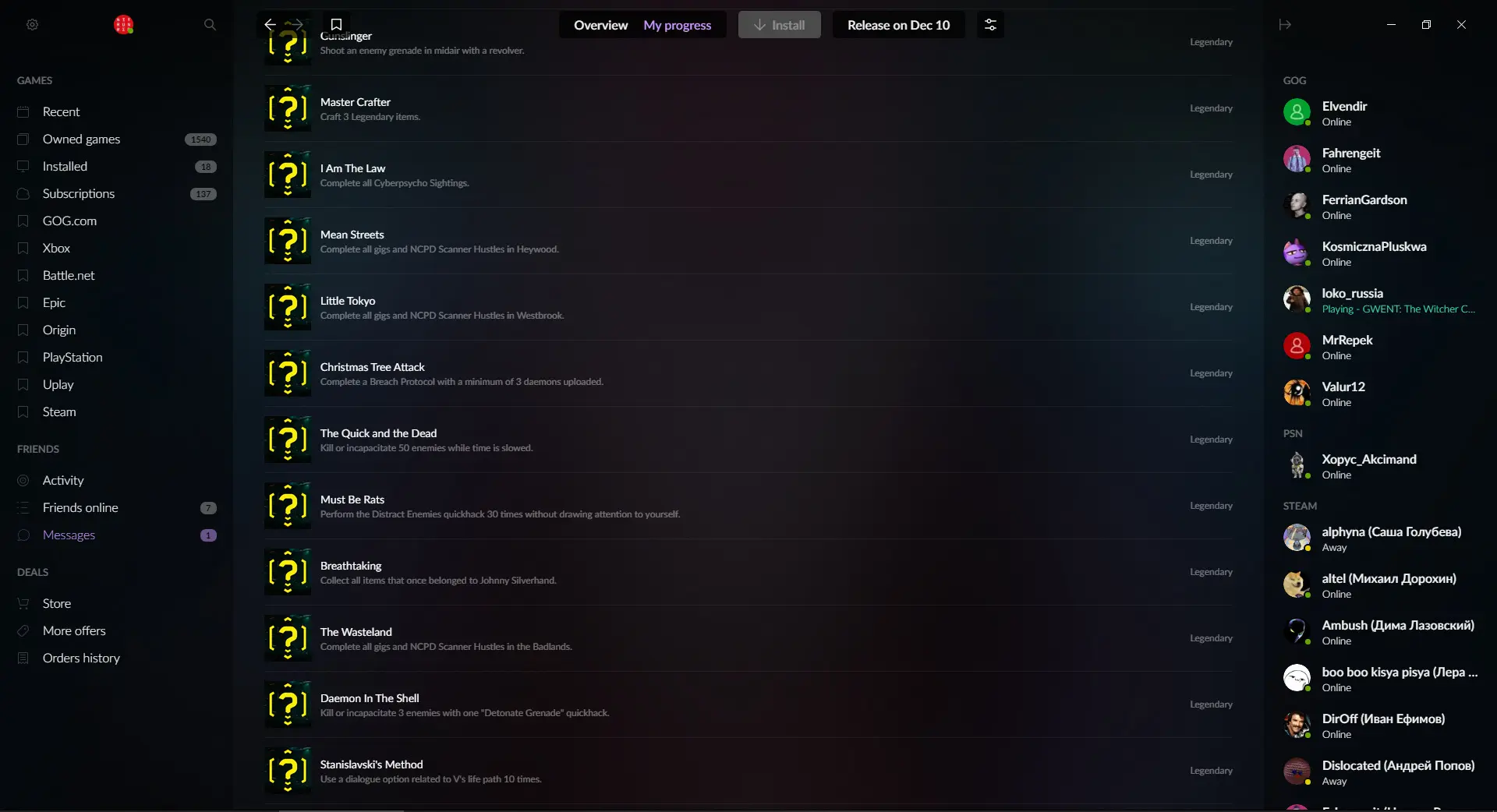Click Daemon In The Shell icon
Screen dimensions: 1497x812
pos(288,704)
